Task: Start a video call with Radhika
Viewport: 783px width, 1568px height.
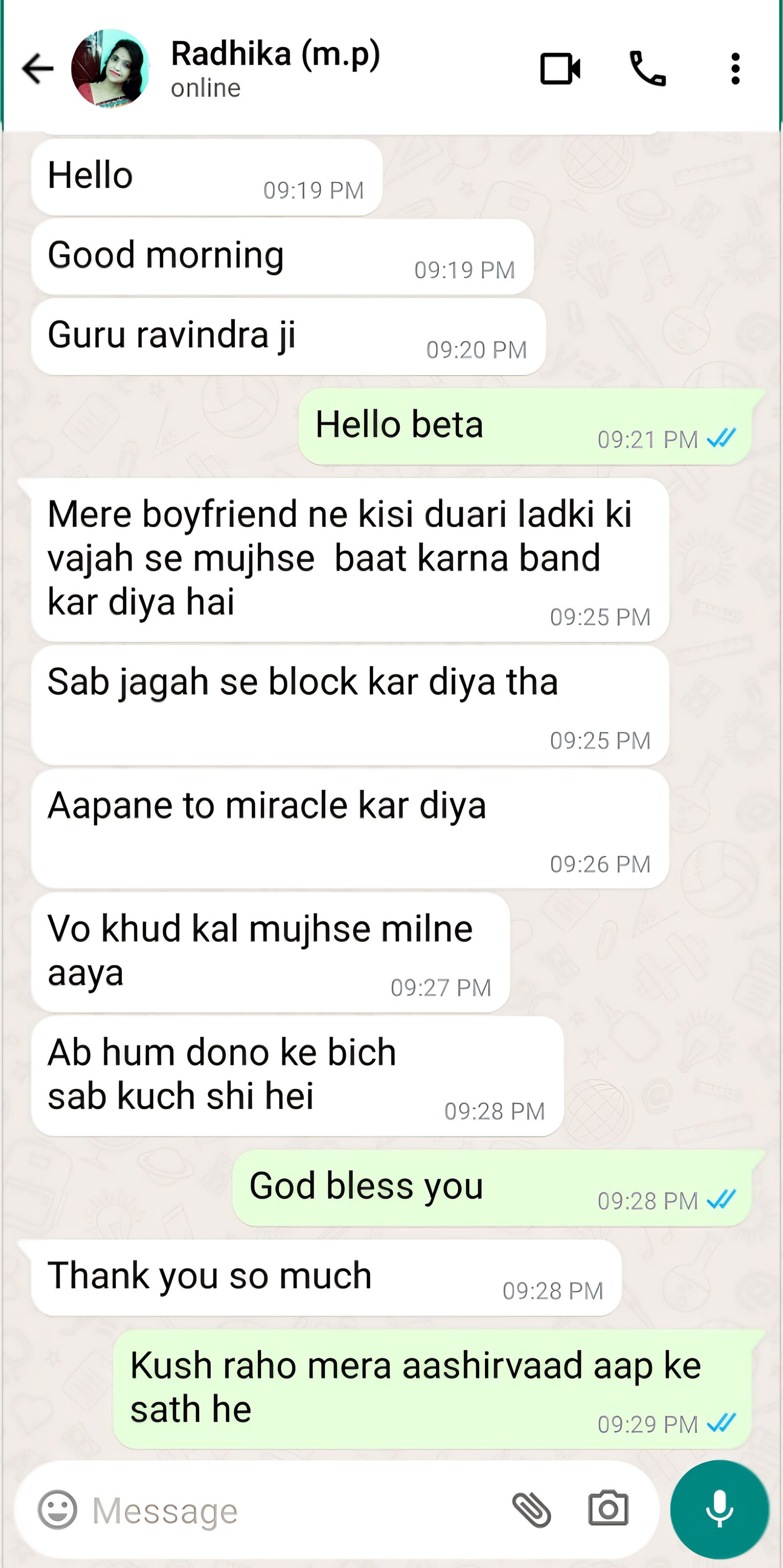Action: tap(560, 68)
